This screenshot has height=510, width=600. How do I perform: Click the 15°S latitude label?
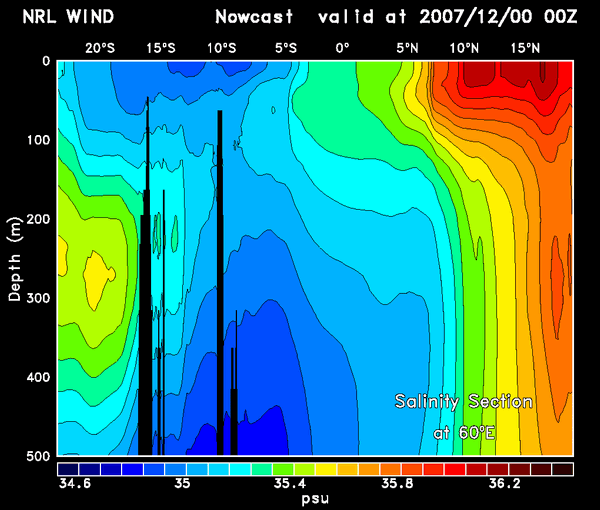tap(161, 48)
